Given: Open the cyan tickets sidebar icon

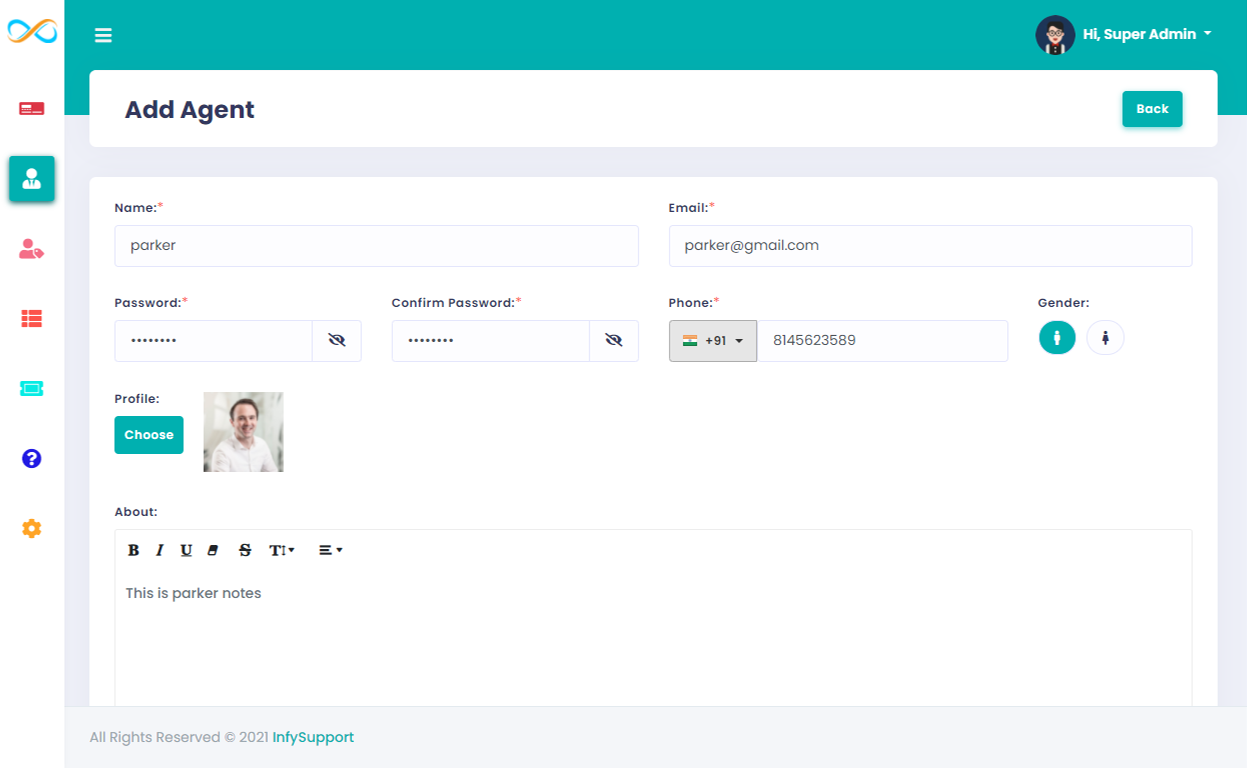Looking at the screenshot, I should click(32, 389).
